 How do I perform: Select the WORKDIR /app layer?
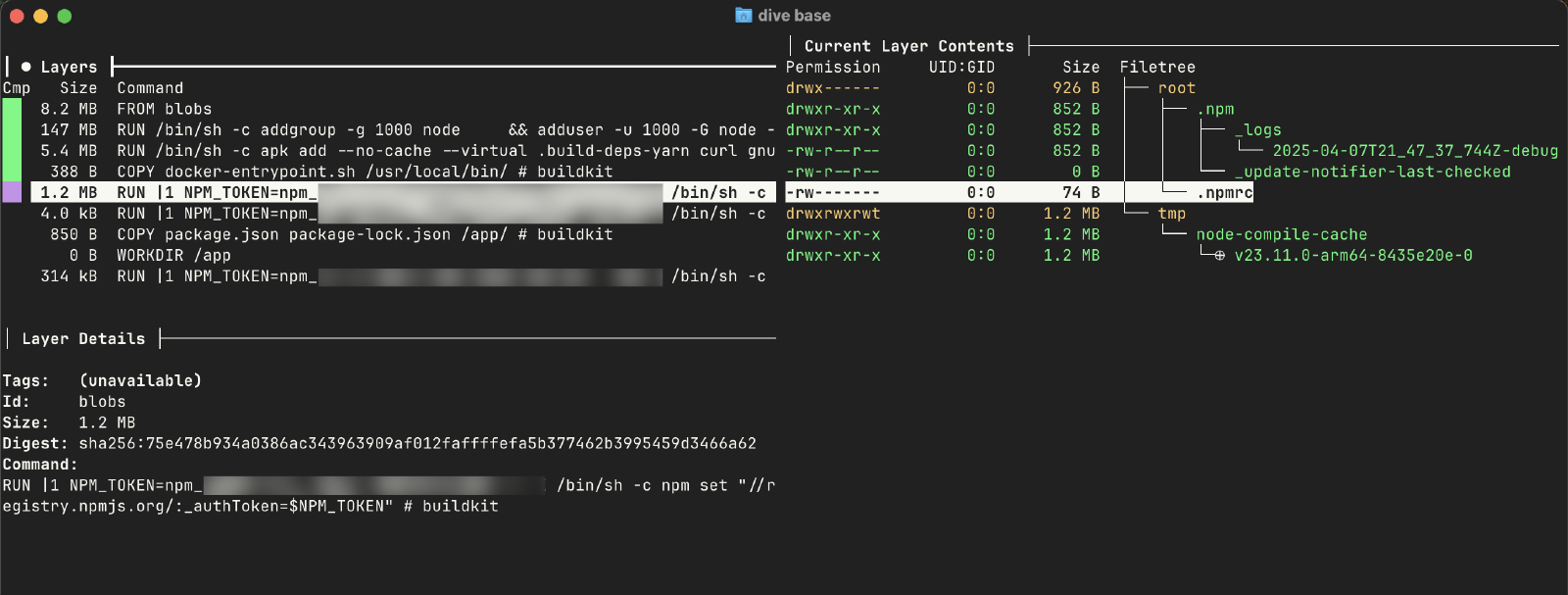pyautogui.click(x=173, y=256)
